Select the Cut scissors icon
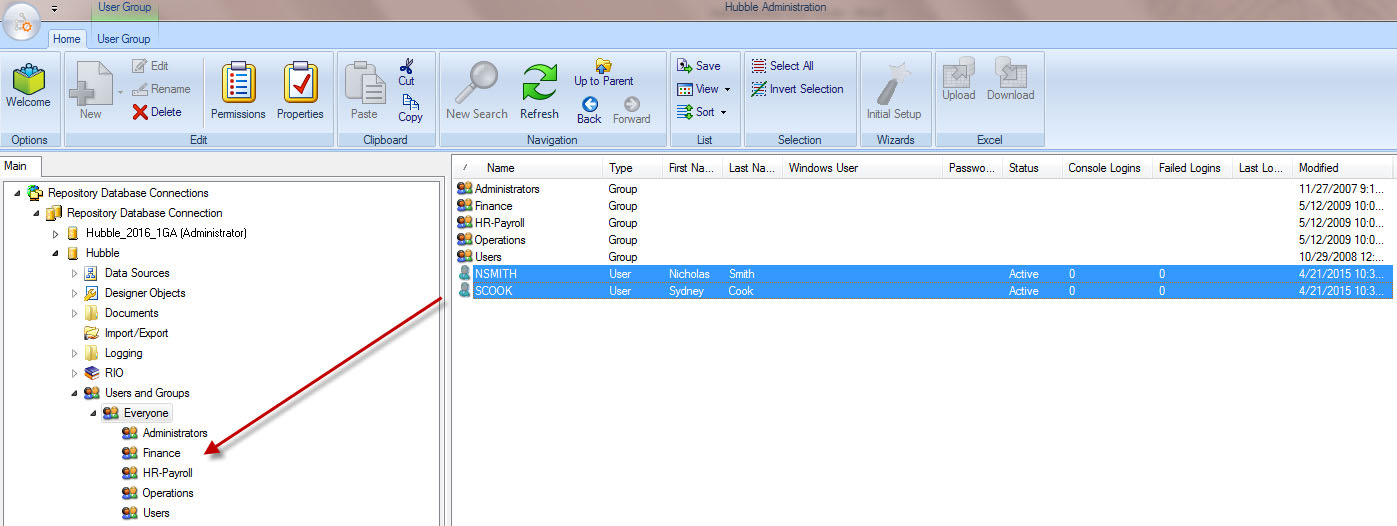Viewport: 1397px width, 526px height. [x=406, y=67]
